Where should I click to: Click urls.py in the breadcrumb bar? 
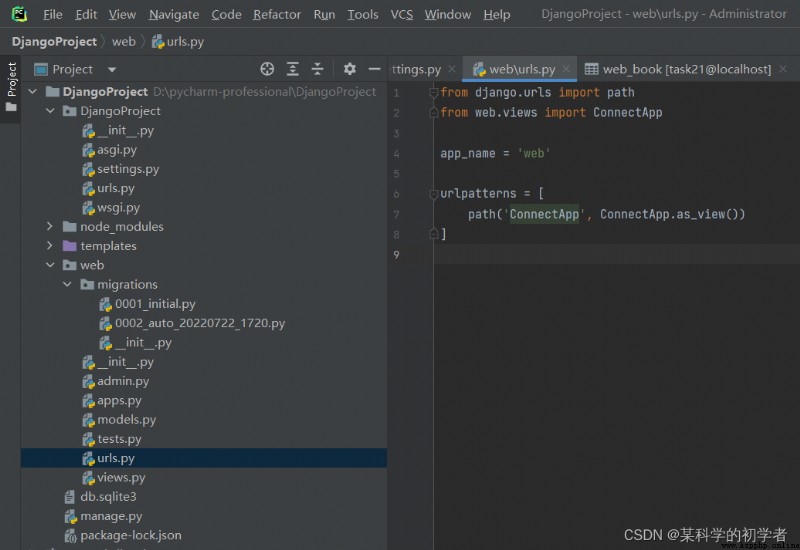178,41
